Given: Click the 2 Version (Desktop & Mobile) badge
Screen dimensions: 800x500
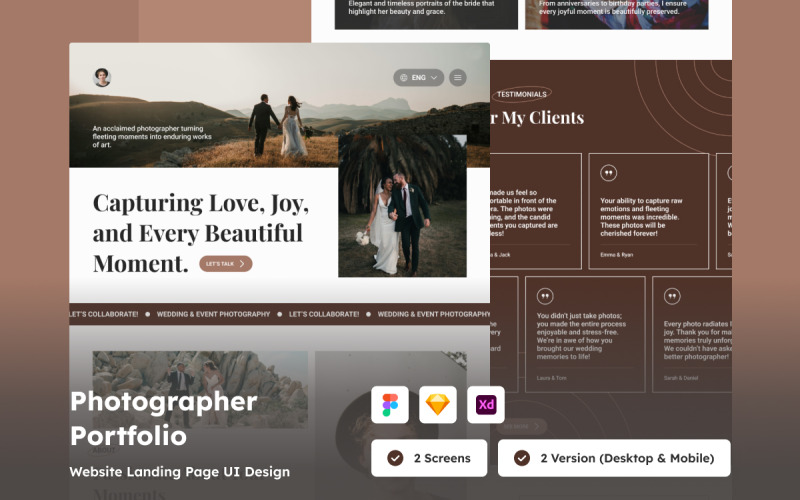Looking at the screenshot, I should [614, 458].
